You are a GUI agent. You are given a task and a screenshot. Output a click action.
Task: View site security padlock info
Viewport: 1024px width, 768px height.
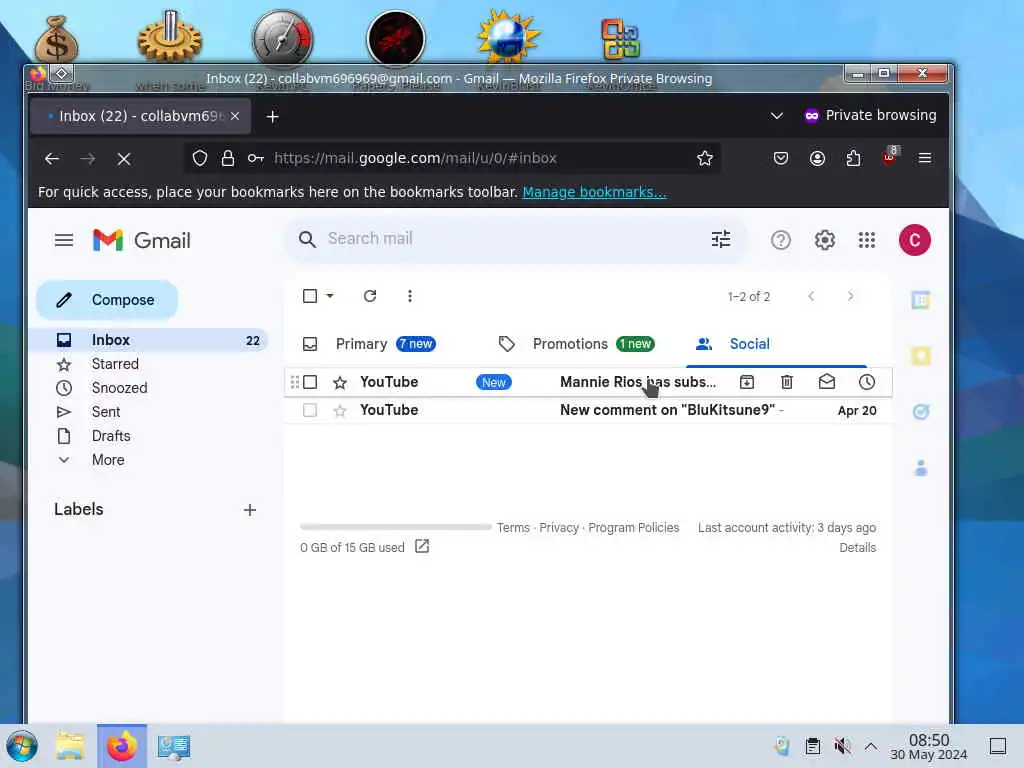pyautogui.click(x=228, y=158)
